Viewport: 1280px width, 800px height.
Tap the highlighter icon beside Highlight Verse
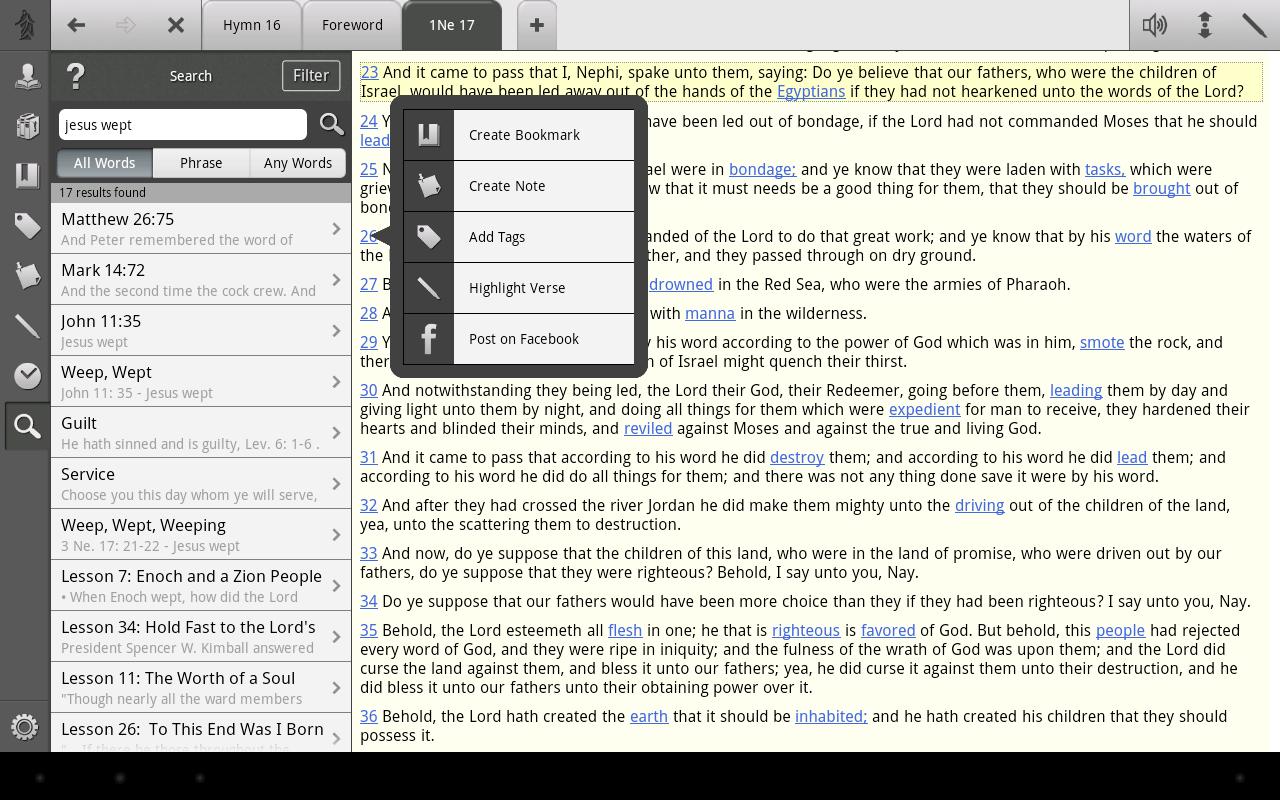pyautogui.click(x=429, y=288)
